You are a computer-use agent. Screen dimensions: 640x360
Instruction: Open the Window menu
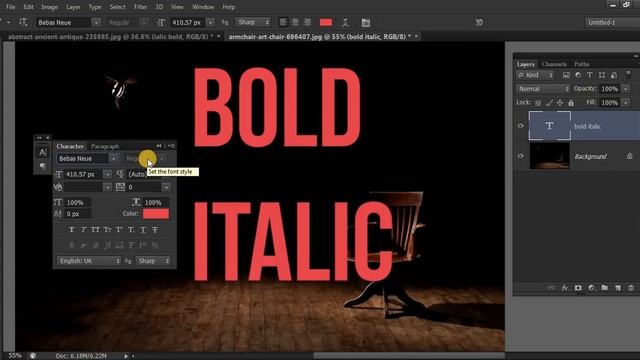203,7
